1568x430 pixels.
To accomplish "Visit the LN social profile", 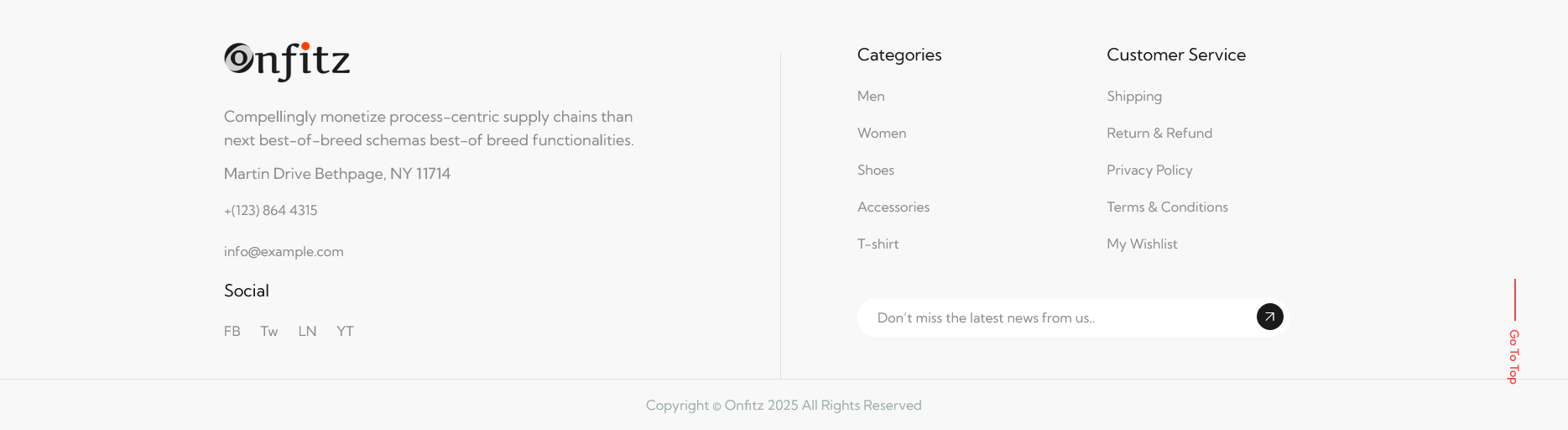I will pos(307,331).
